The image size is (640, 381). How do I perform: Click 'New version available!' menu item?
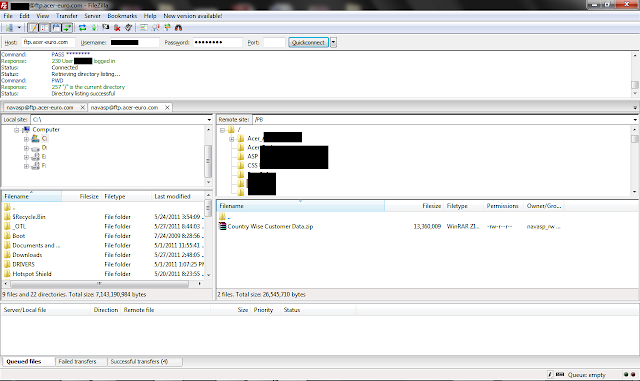[x=193, y=16]
